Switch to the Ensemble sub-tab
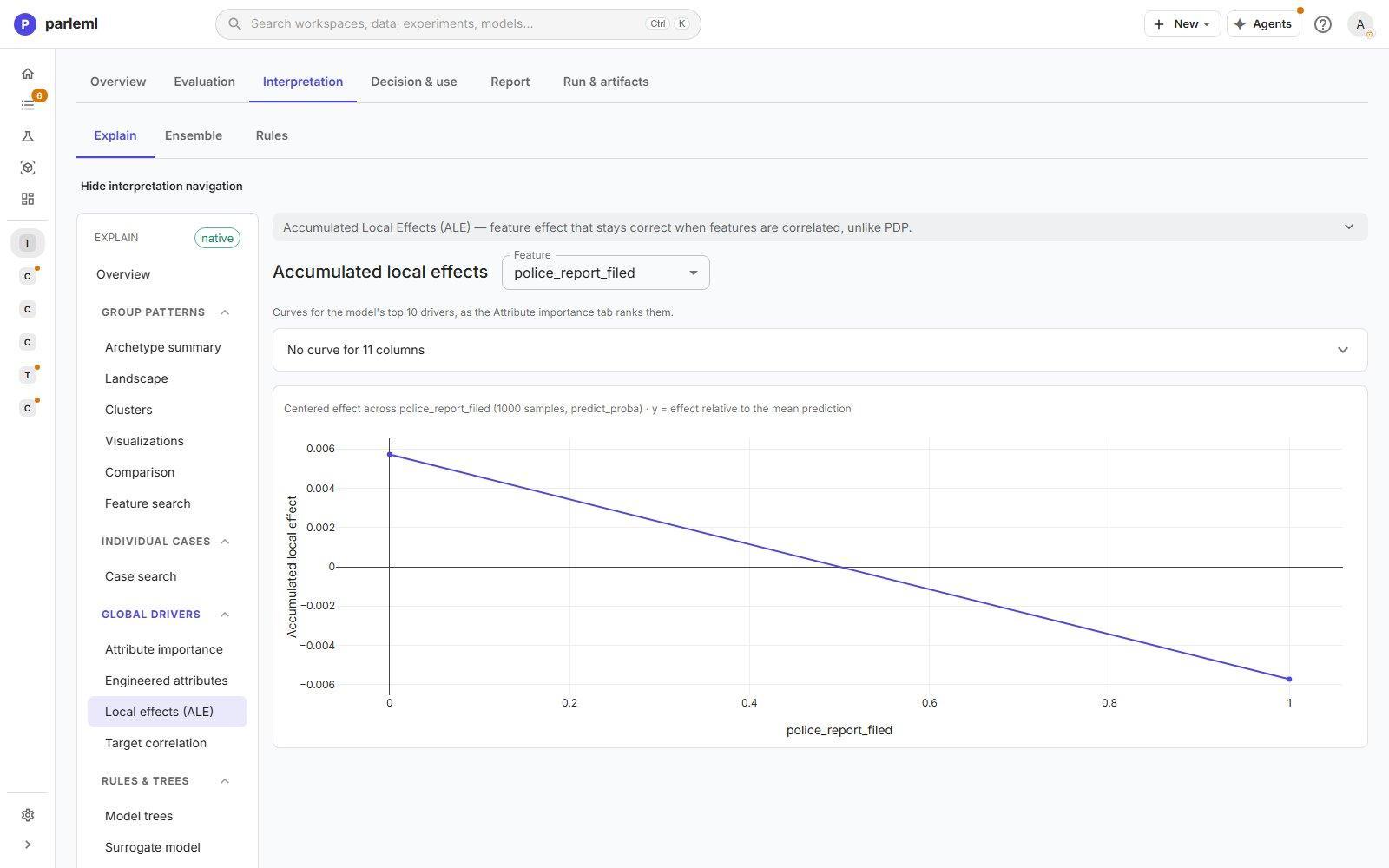The width and height of the screenshot is (1389, 868). pos(194,135)
